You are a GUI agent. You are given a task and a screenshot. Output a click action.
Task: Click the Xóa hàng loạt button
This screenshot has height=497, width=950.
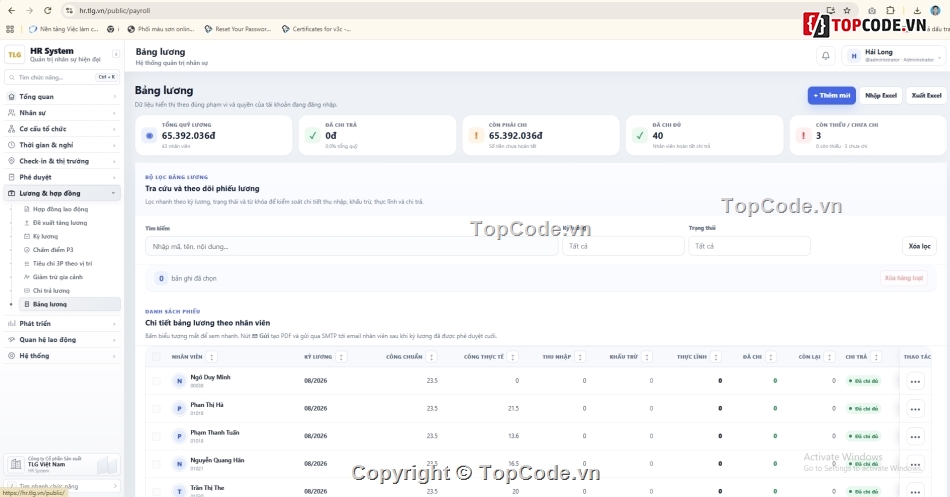[903, 278]
